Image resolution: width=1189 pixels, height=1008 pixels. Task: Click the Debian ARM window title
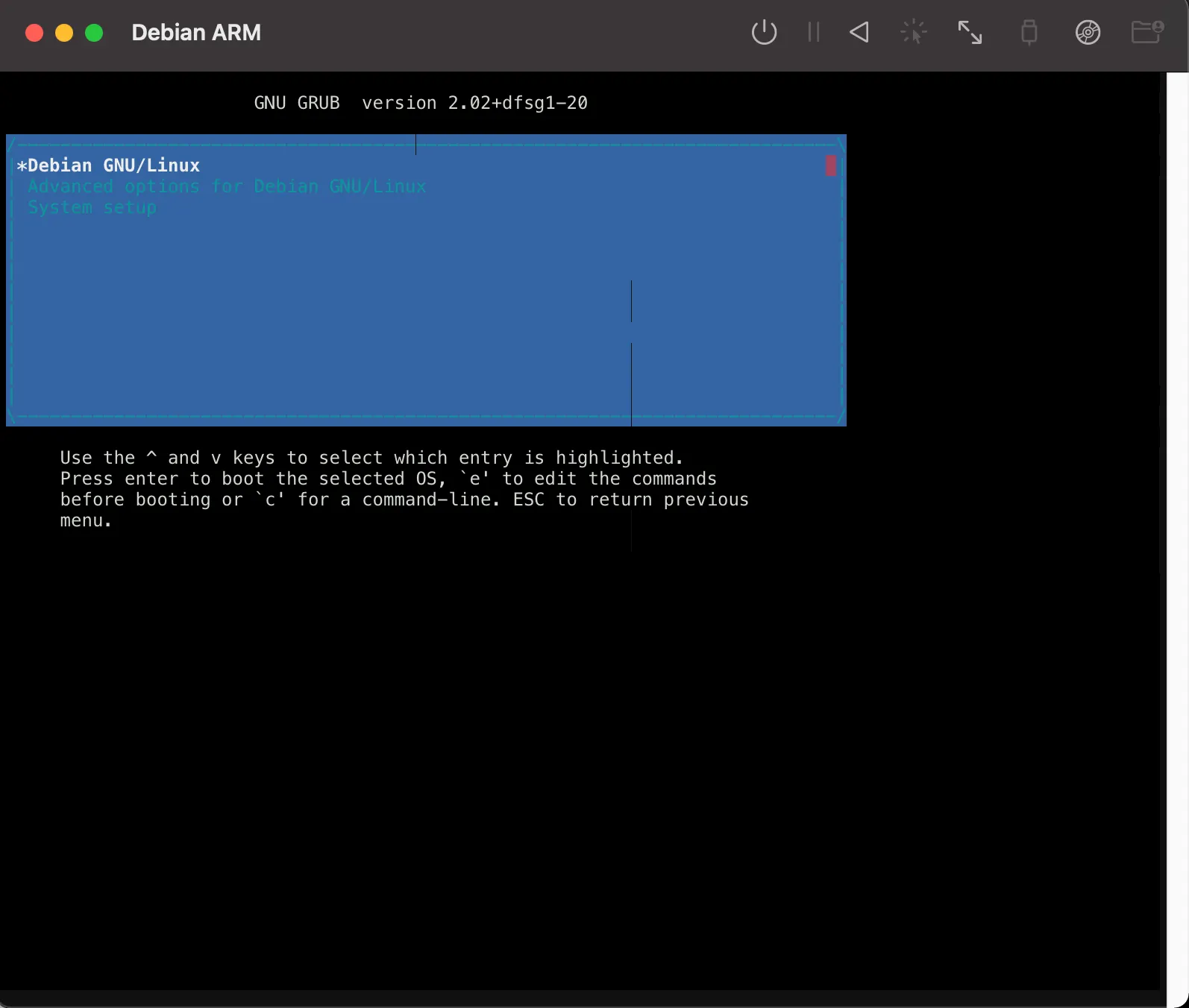(196, 33)
